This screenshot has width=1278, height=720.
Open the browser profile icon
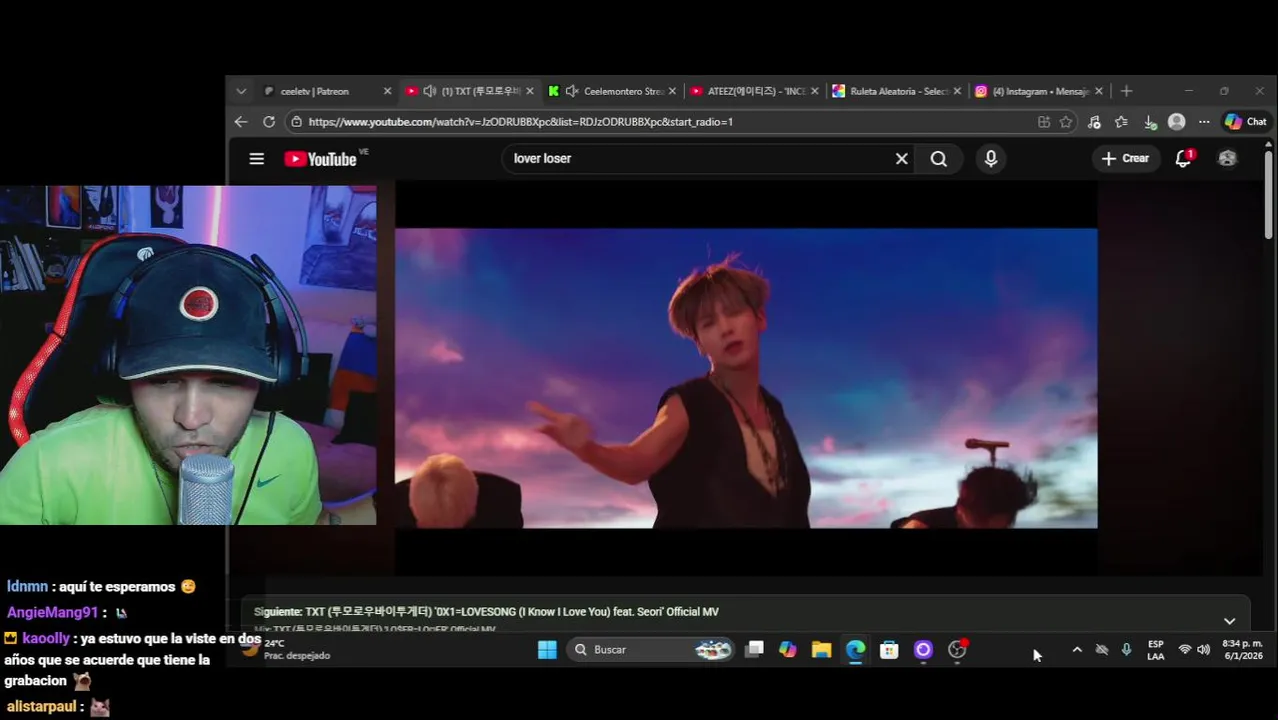pyautogui.click(x=1177, y=122)
